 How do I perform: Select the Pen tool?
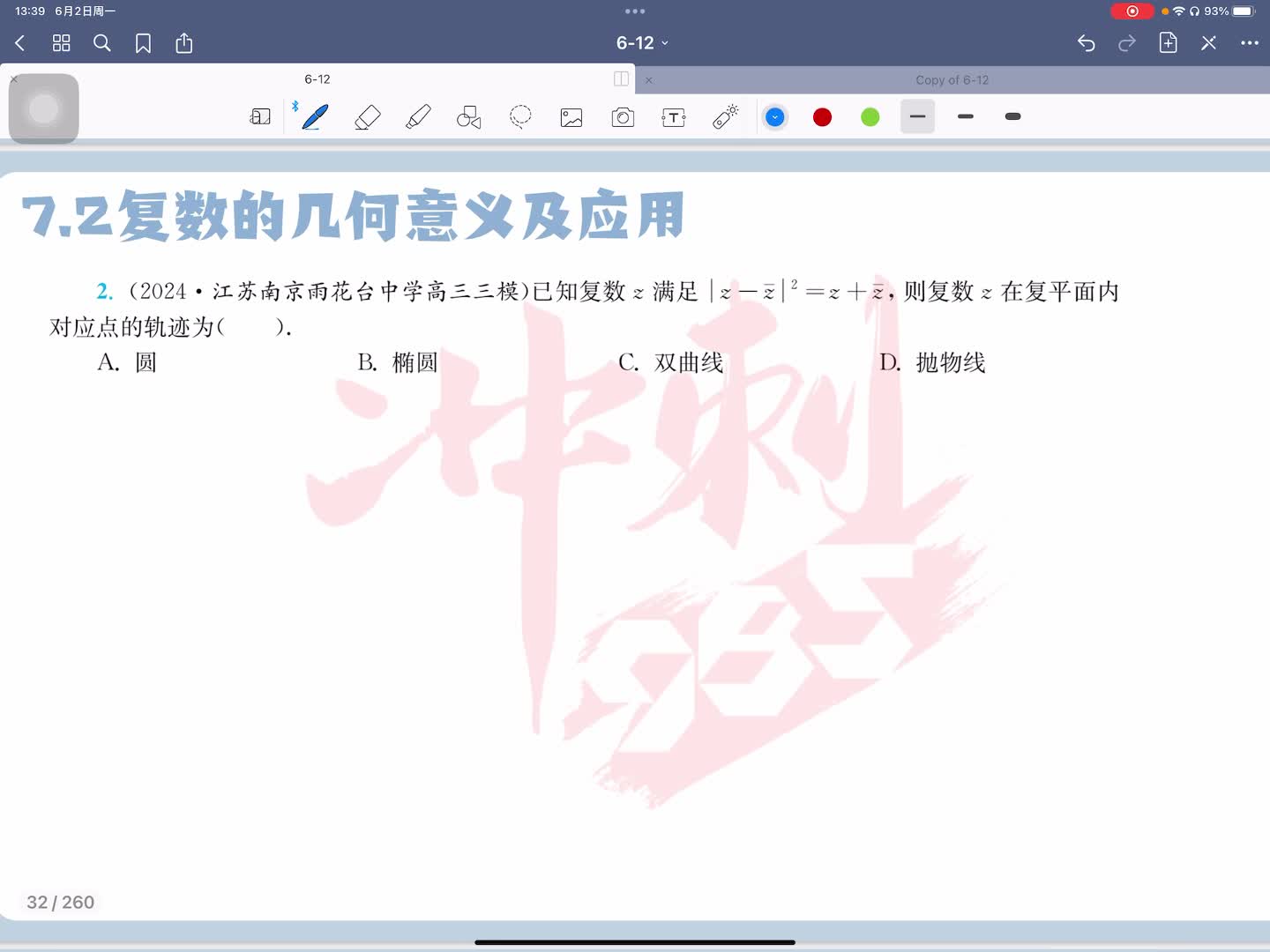tap(315, 117)
